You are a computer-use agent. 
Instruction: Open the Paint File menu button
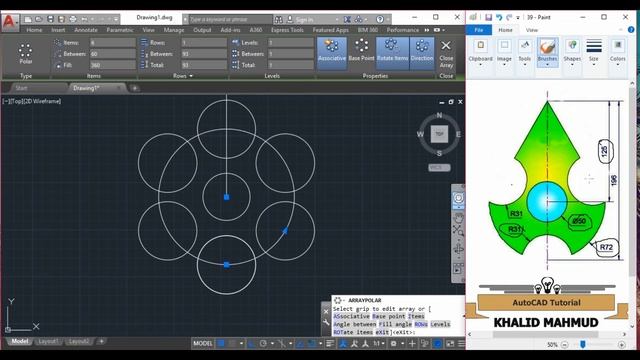pos(479,30)
